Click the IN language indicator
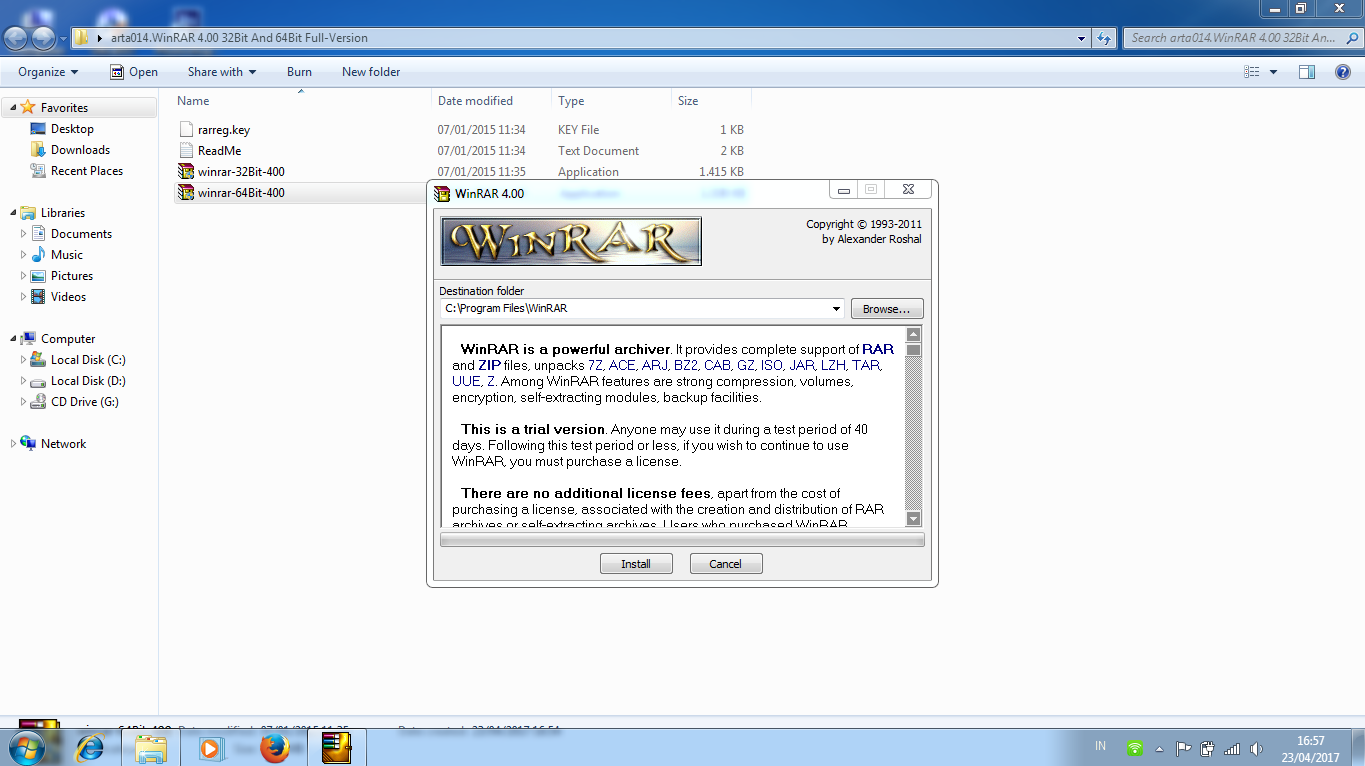The height and width of the screenshot is (766, 1365). (1101, 746)
